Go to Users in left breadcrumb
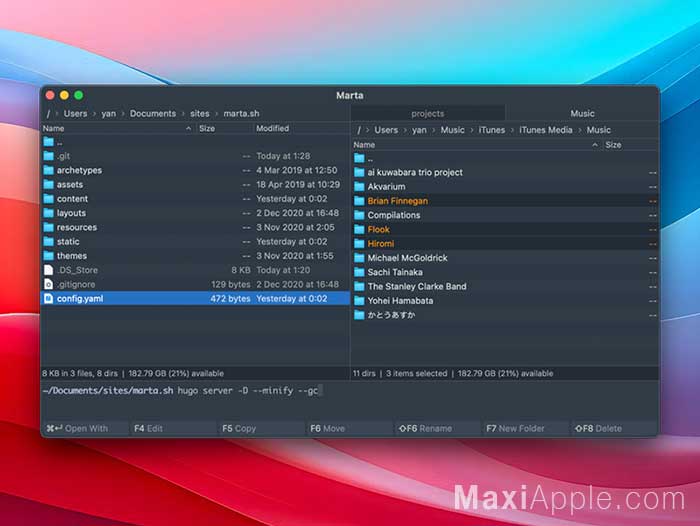 click(x=75, y=113)
